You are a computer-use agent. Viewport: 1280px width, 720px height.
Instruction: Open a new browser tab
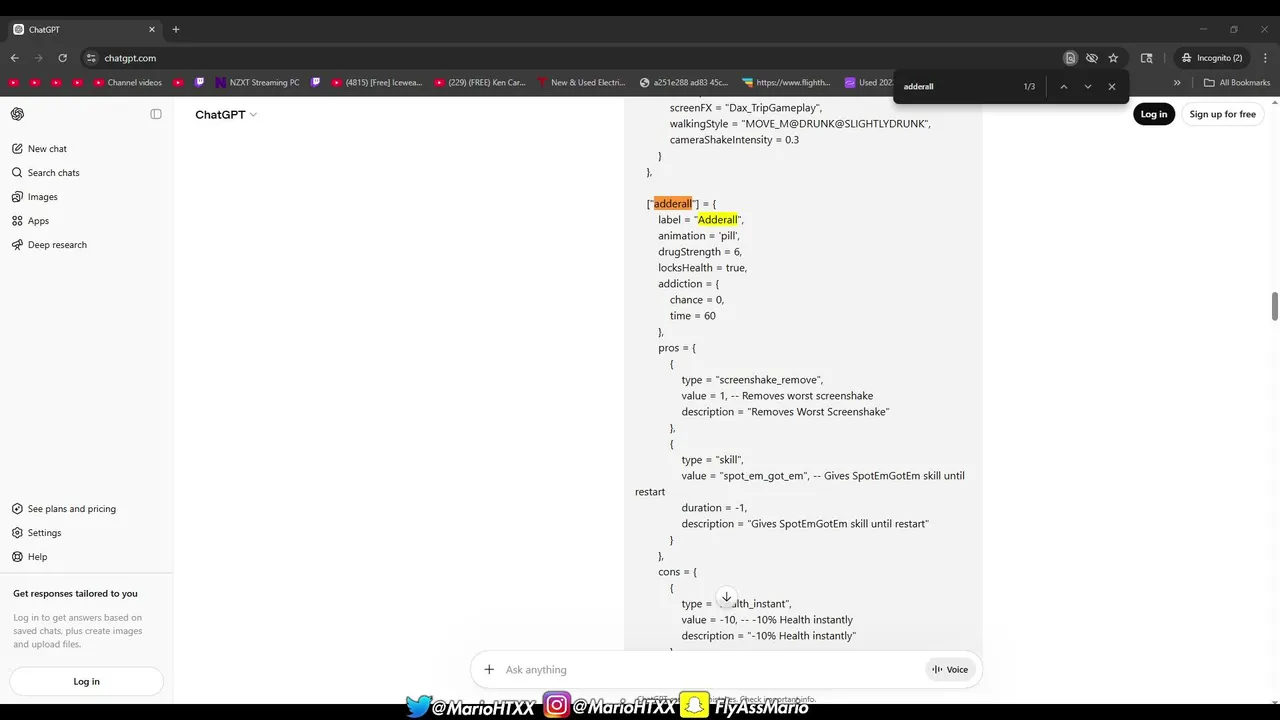pos(176,29)
